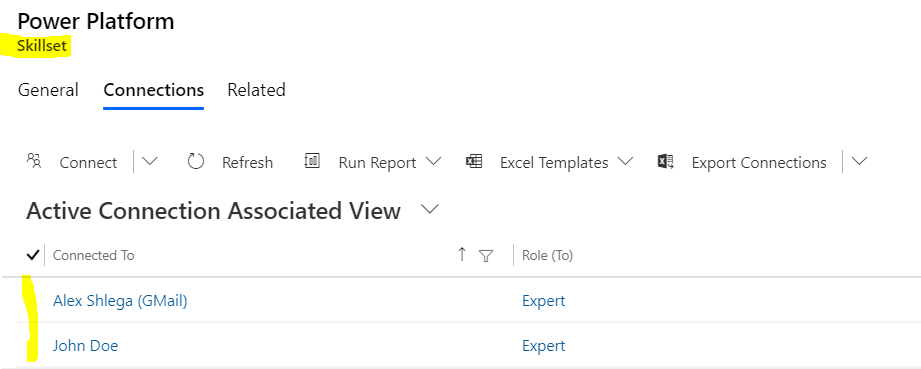Viewport: 921px width, 369px height.
Task: Select the John Doe row checkbox area
Action: pyautogui.click(x=32, y=345)
